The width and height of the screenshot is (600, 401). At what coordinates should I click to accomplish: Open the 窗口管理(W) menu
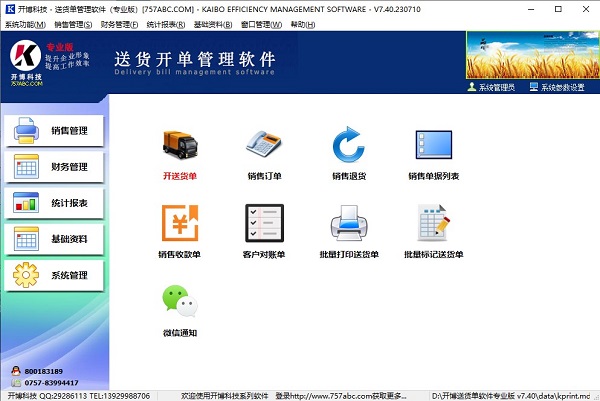(x=261, y=24)
